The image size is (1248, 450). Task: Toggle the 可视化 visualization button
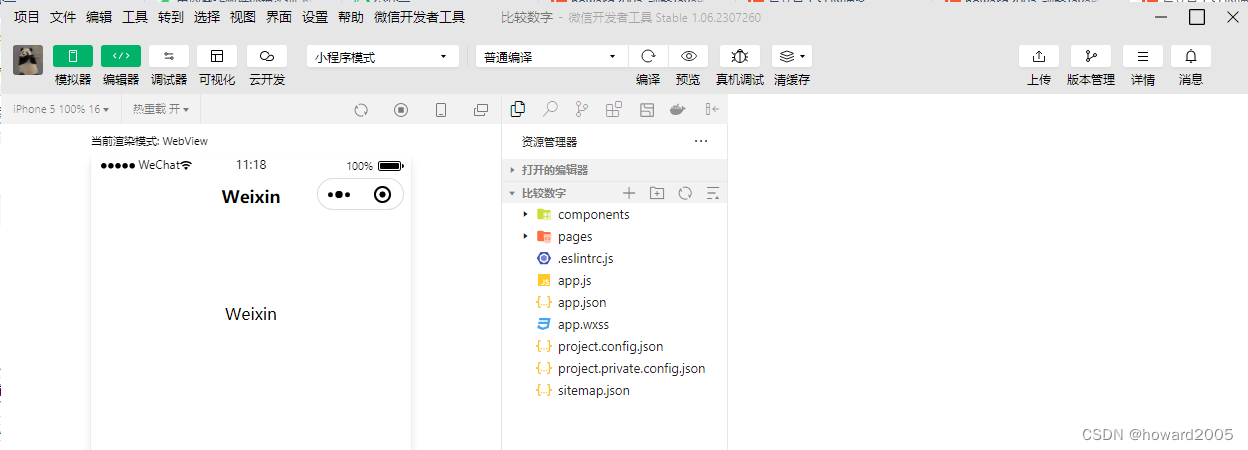pos(217,56)
